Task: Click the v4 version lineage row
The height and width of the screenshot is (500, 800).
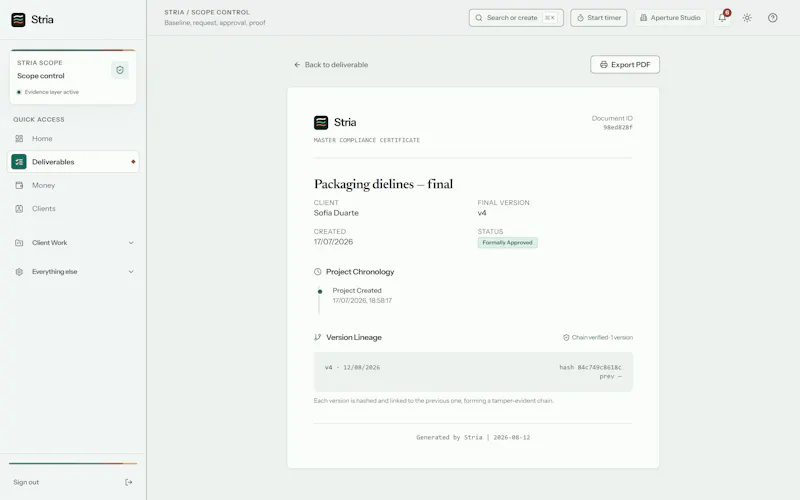Action: point(473,372)
